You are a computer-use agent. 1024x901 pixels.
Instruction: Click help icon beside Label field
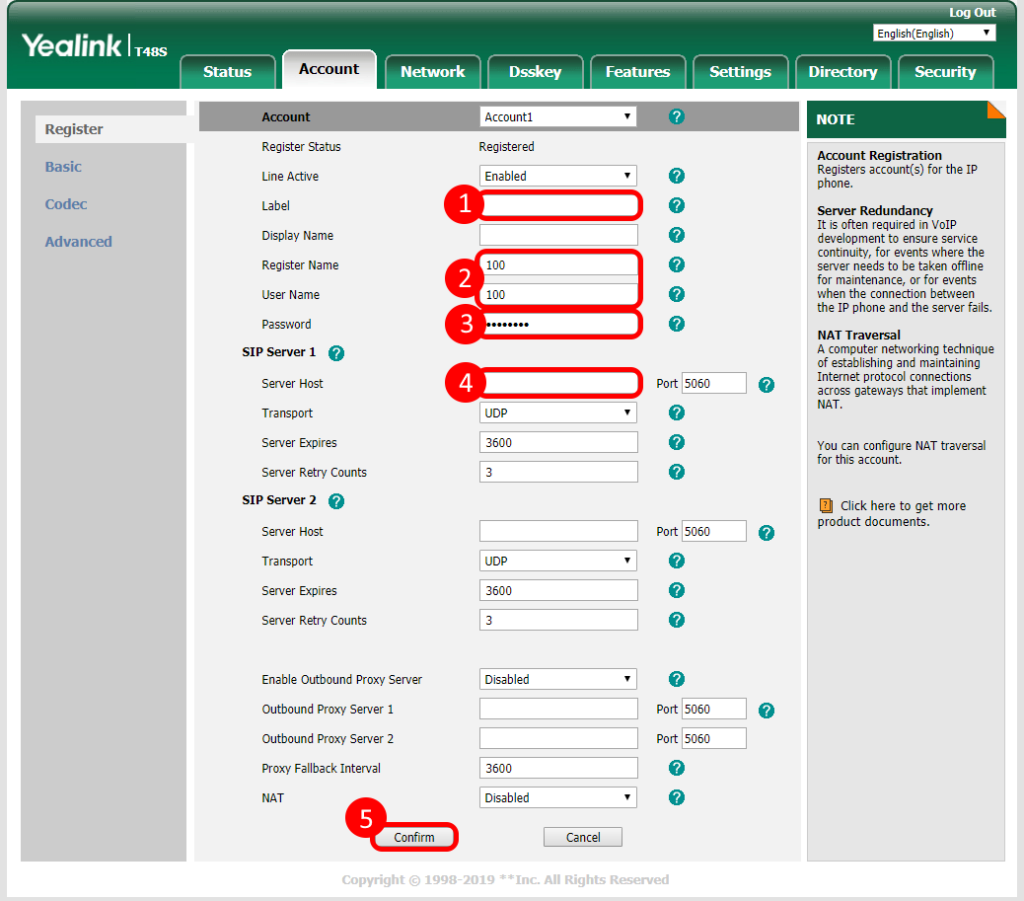click(x=676, y=206)
